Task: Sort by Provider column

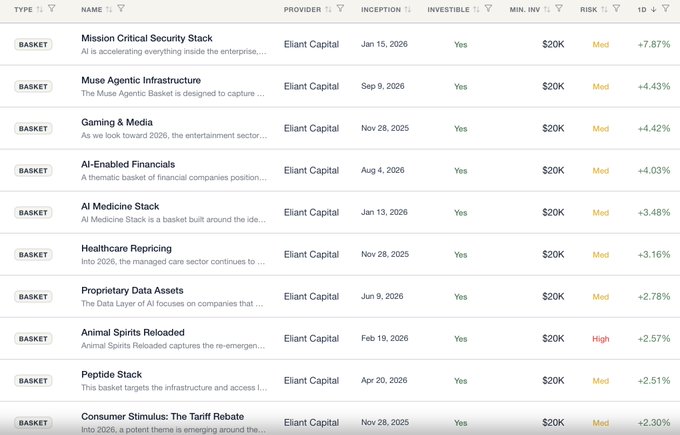Action: (x=328, y=9)
